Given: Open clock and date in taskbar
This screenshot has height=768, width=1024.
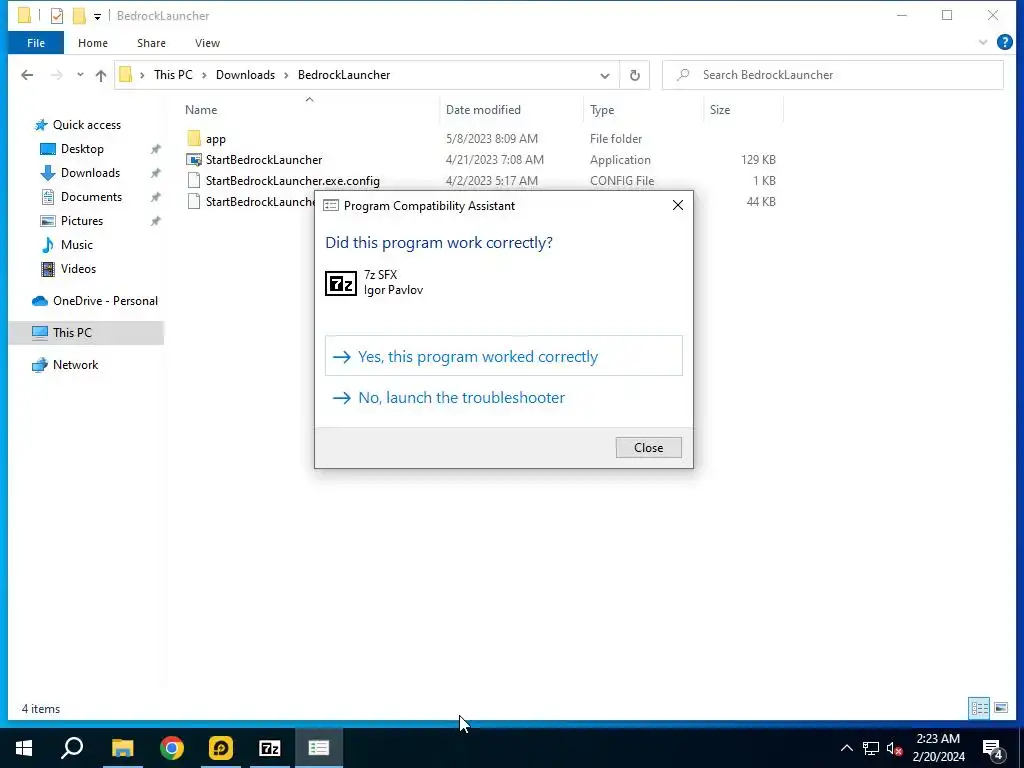Looking at the screenshot, I should (938, 748).
